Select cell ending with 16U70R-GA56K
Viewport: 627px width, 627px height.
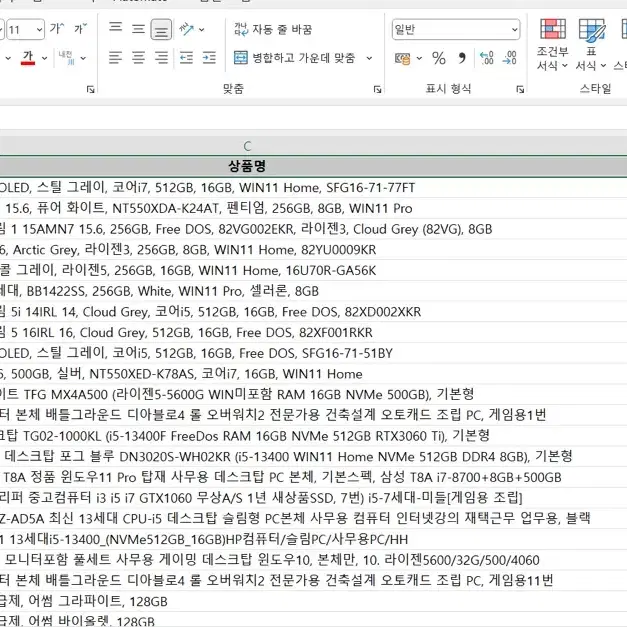314,271
